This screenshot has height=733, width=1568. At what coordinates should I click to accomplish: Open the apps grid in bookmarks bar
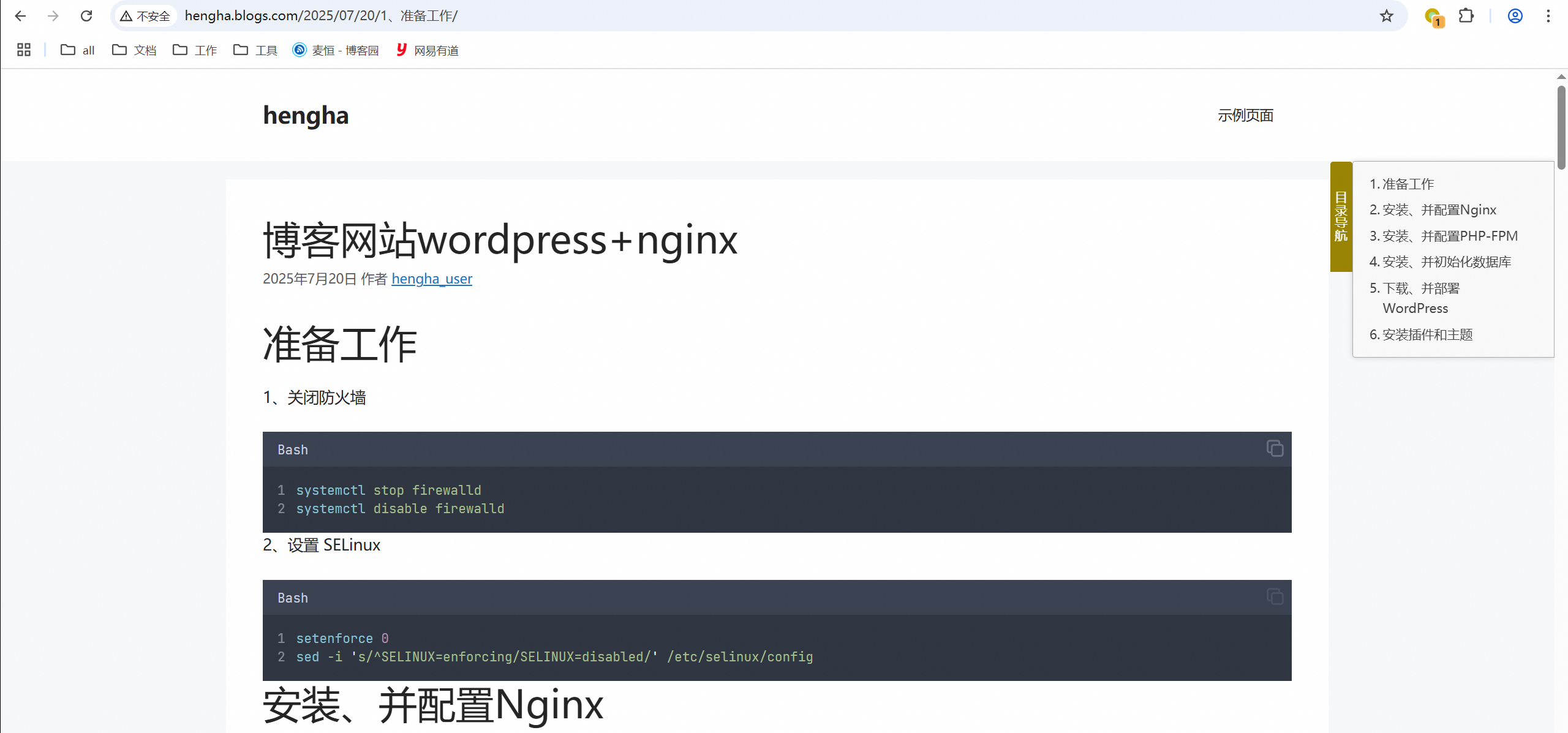pos(24,50)
